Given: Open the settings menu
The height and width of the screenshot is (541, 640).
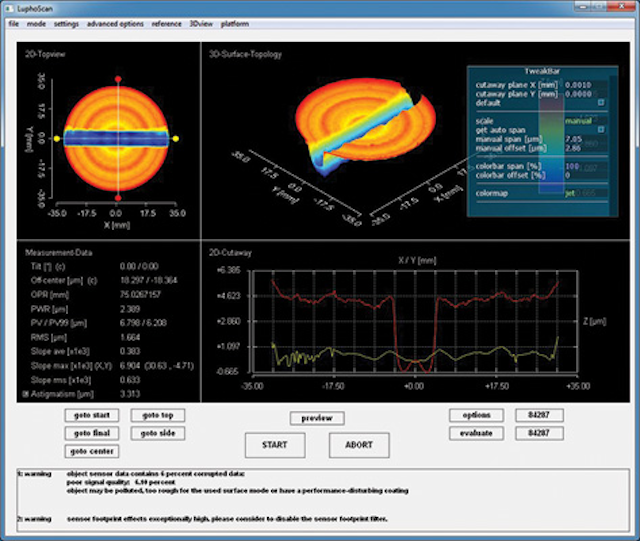Looking at the screenshot, I should [66, 24].
